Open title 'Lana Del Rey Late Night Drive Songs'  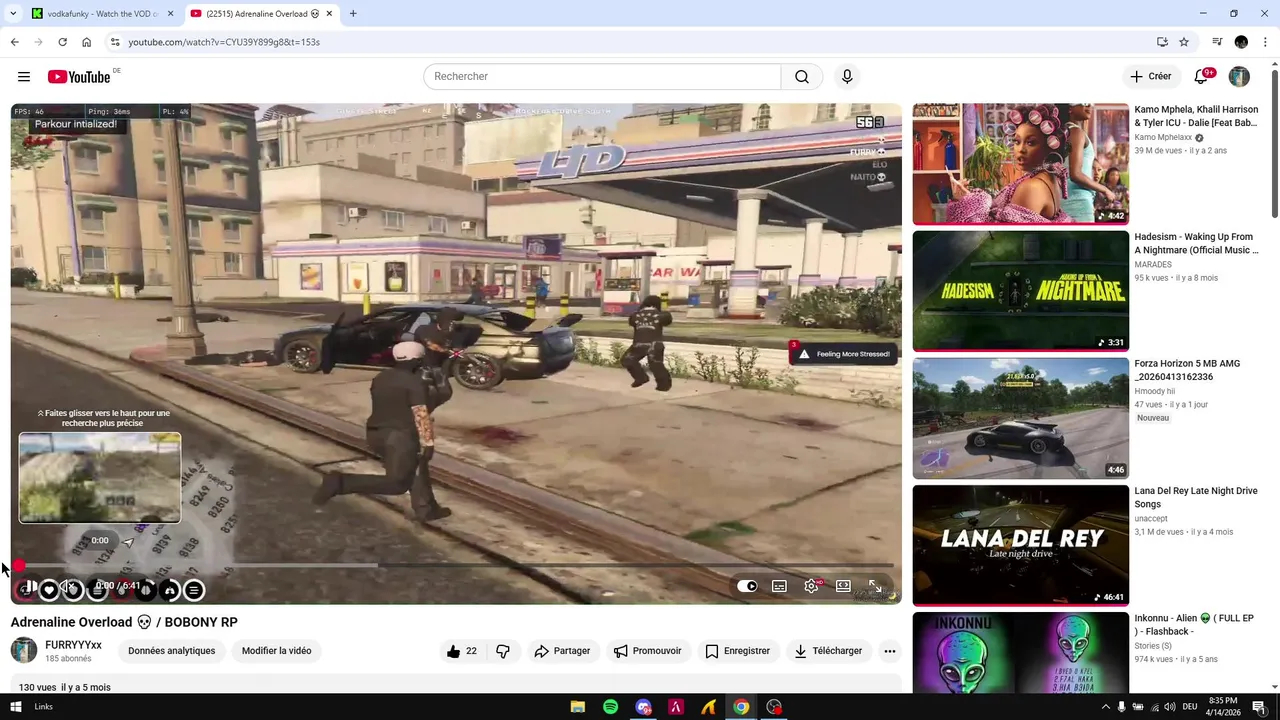pyautogui.click(x=1196, y=497)
